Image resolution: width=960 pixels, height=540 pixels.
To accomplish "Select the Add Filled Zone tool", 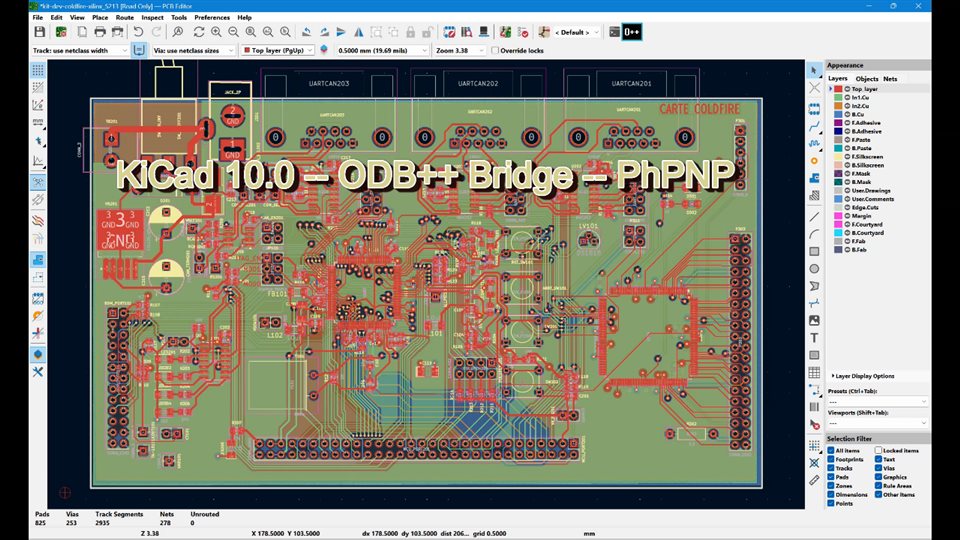I will click(x=814, y=178).
